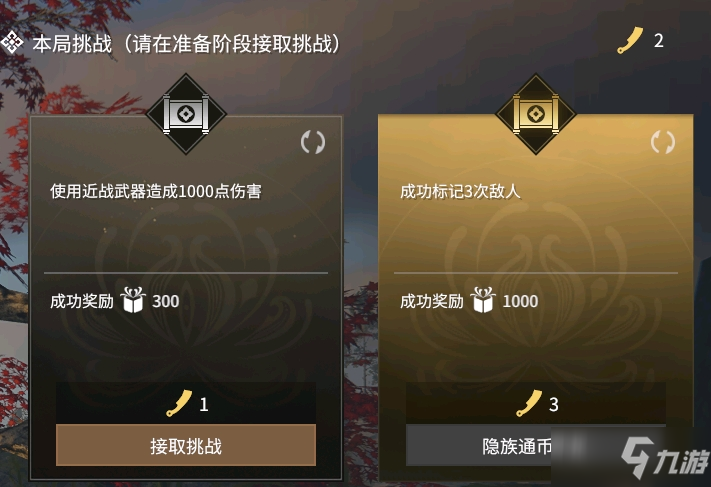Click the diamond knot icon beside 本局挑战
Viewport: 711px width, 487px height.
[11, 43]
